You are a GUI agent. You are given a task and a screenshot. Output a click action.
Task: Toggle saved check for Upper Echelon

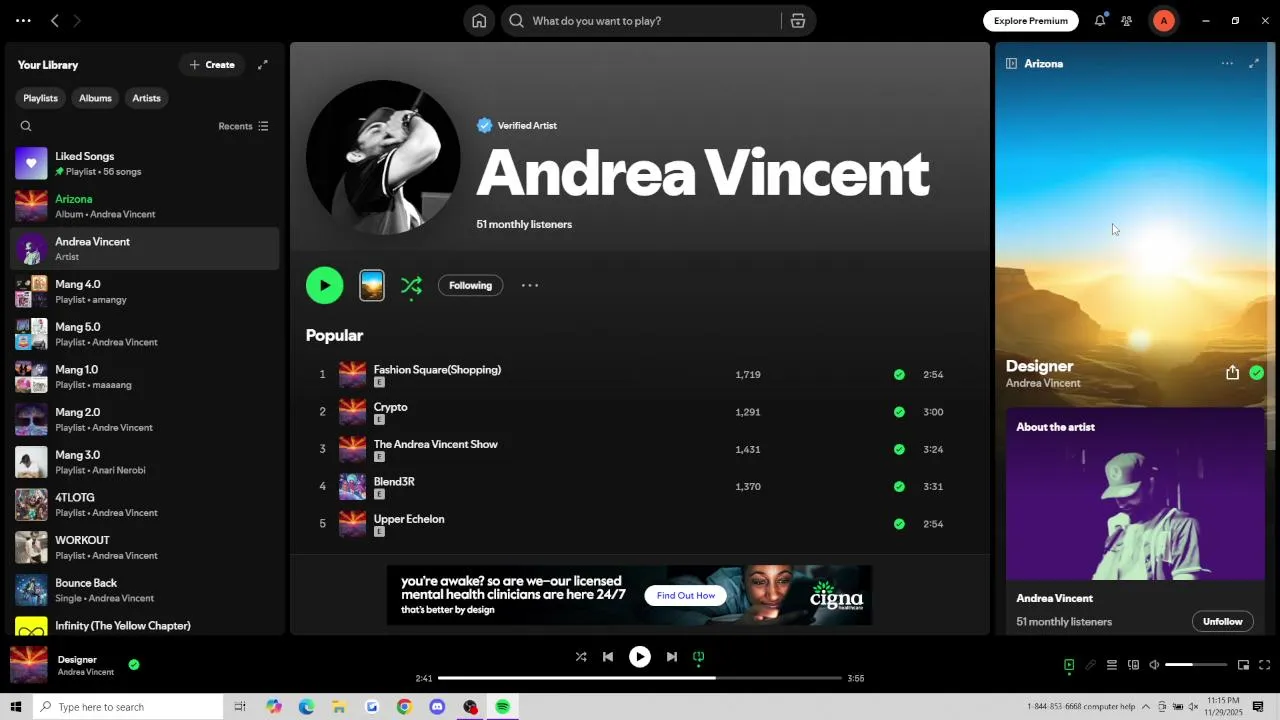[x=899, y=524]
